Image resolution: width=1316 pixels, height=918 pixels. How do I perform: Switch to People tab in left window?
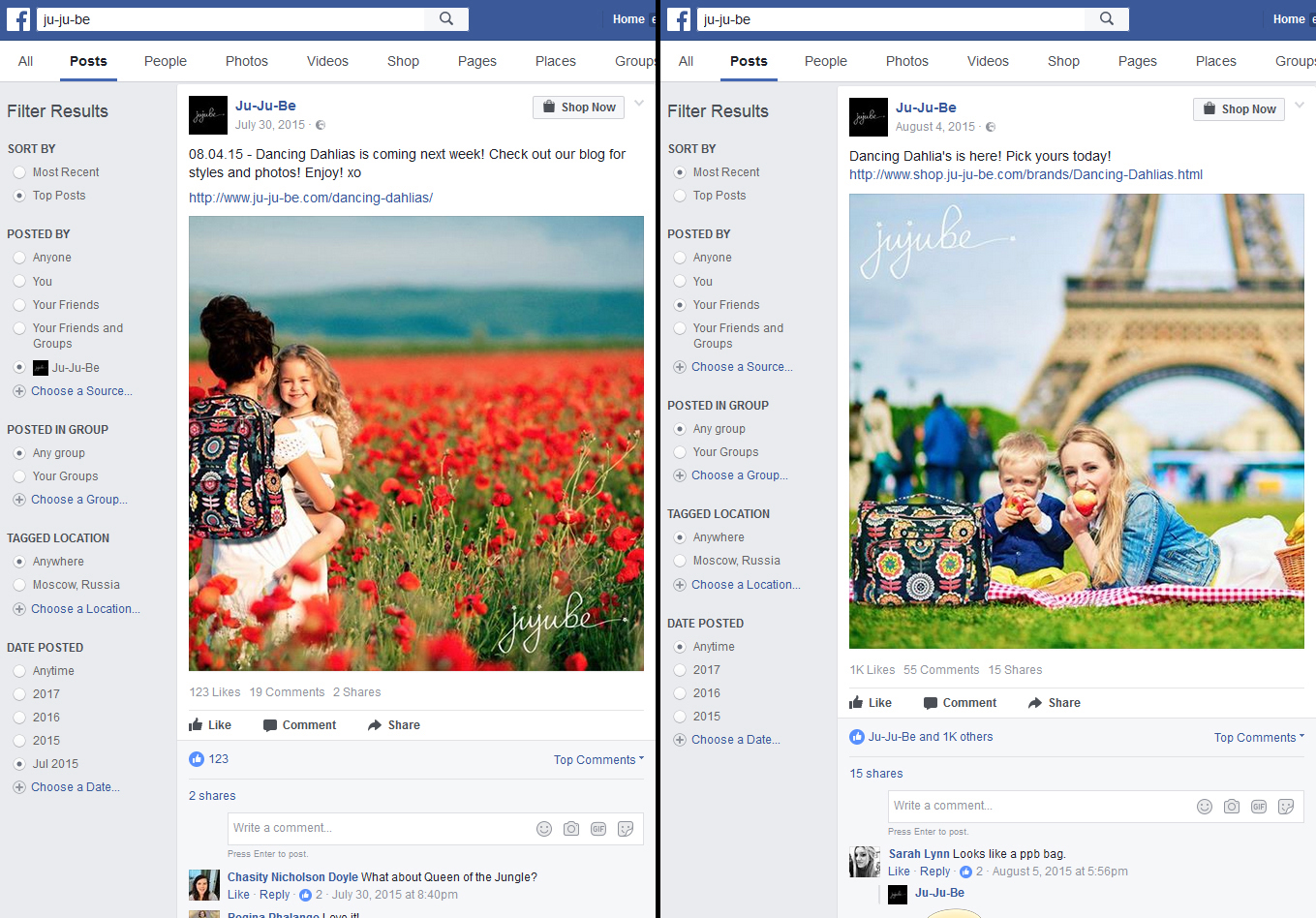(x=166, y=61)
